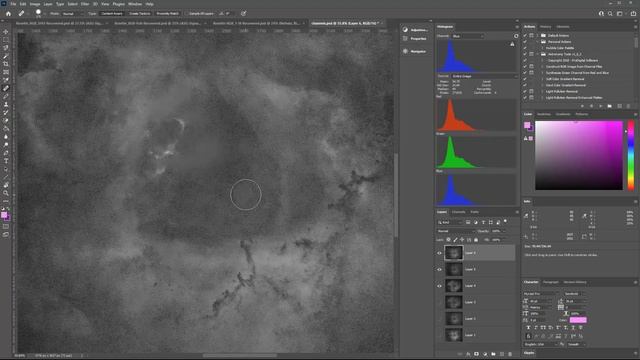
Task: Select the Clone Stamp tool
Action: click(x=6, y=104)
